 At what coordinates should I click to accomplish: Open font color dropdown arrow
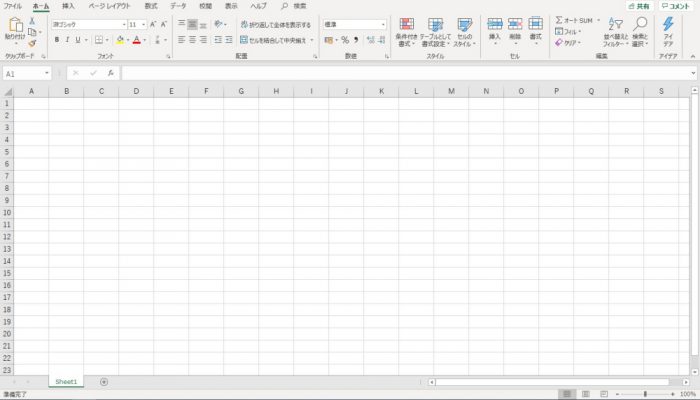click(x=145, y=40)
